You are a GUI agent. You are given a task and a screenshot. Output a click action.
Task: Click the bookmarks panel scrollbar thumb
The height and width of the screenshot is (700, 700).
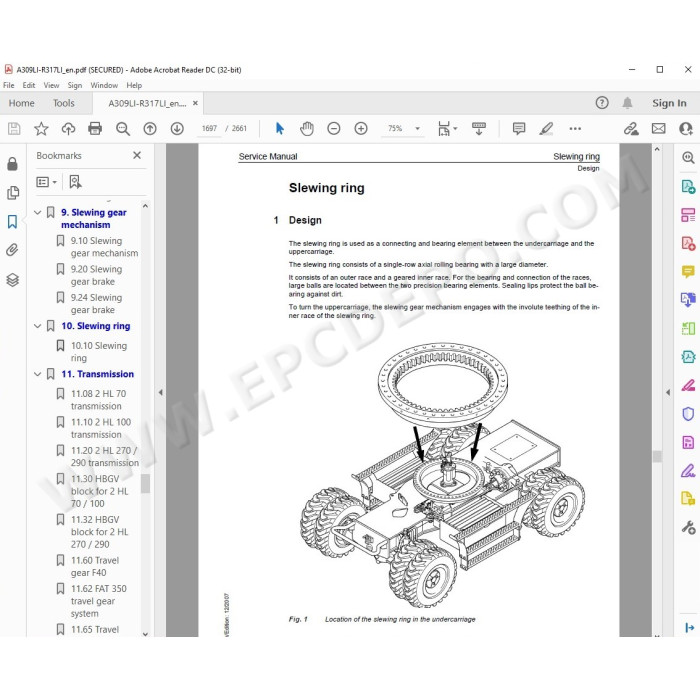pyautogui.click(x=146, y=484)
